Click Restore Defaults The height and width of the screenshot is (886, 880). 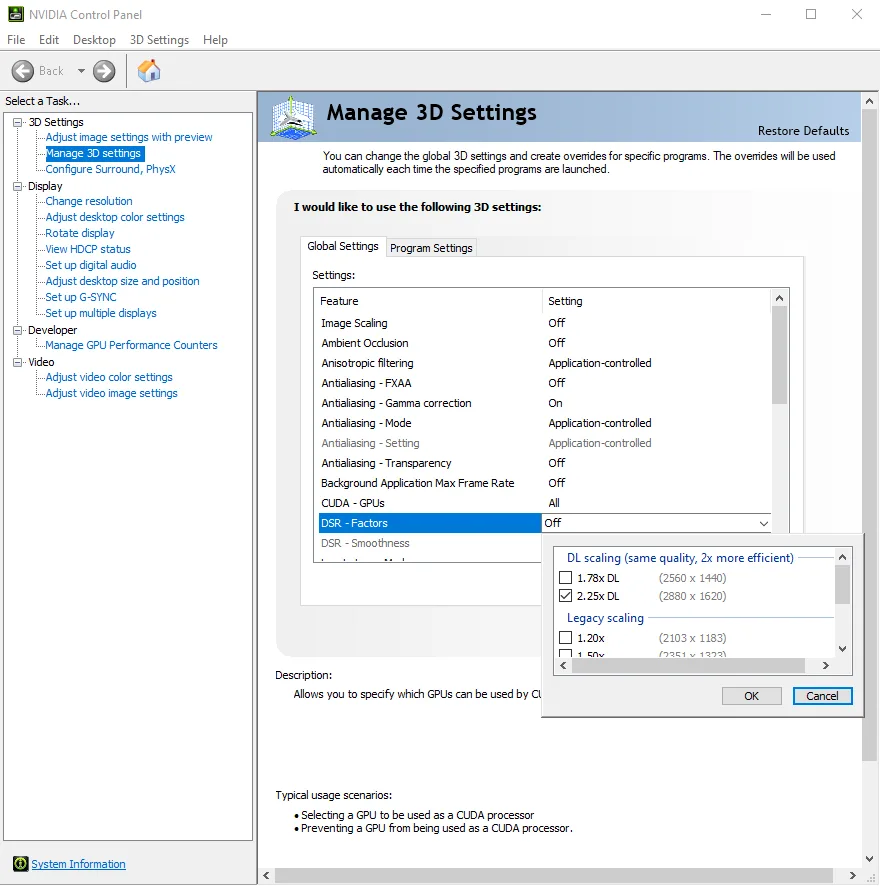click(803, 131)
